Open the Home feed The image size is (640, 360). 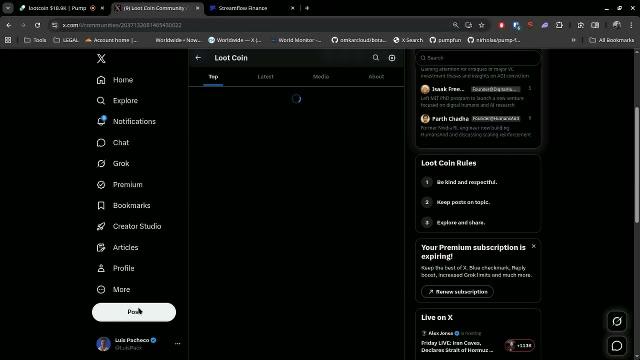[115, 80]
